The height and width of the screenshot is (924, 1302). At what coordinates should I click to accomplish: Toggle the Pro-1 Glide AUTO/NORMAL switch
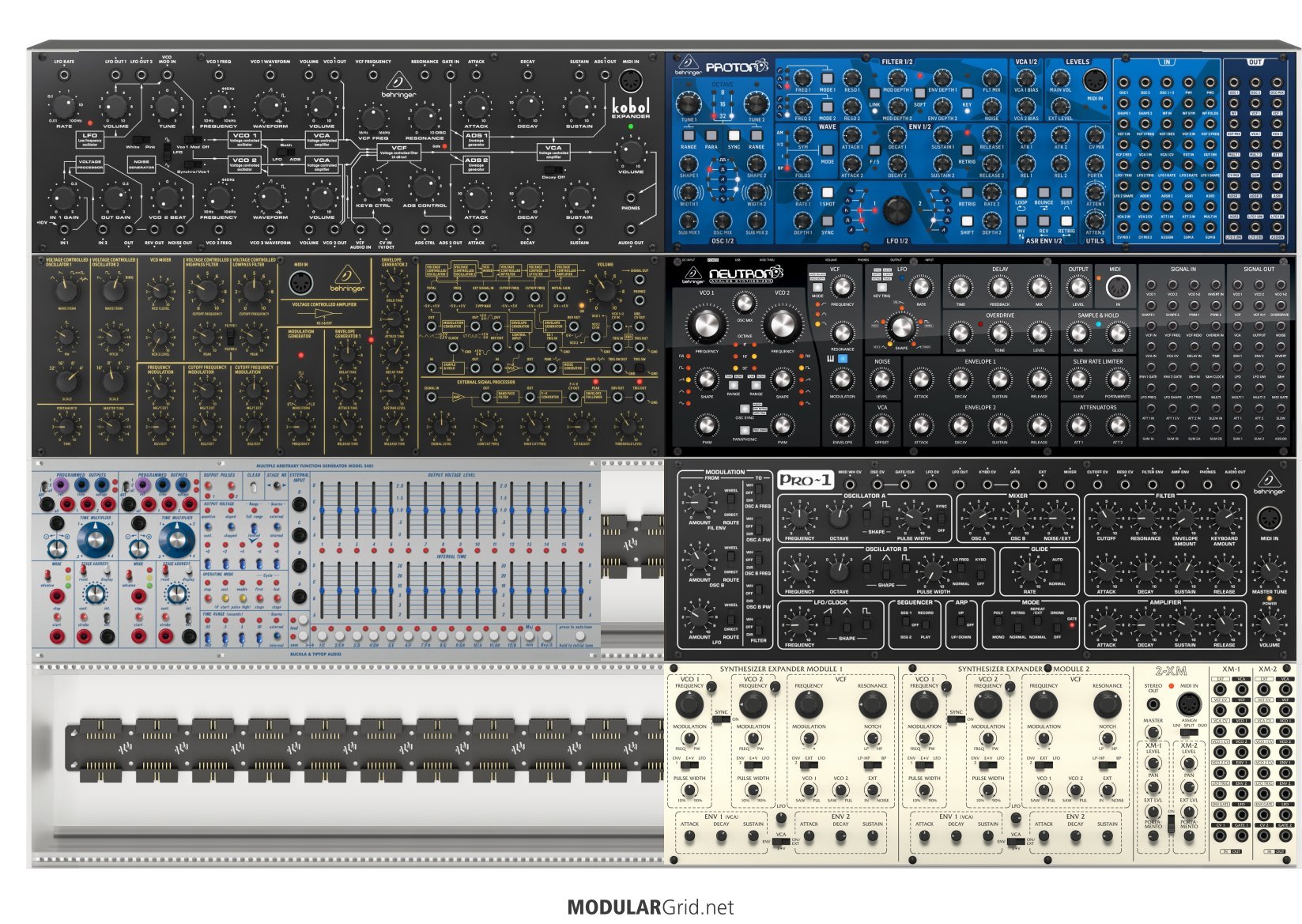point(1057,571)
